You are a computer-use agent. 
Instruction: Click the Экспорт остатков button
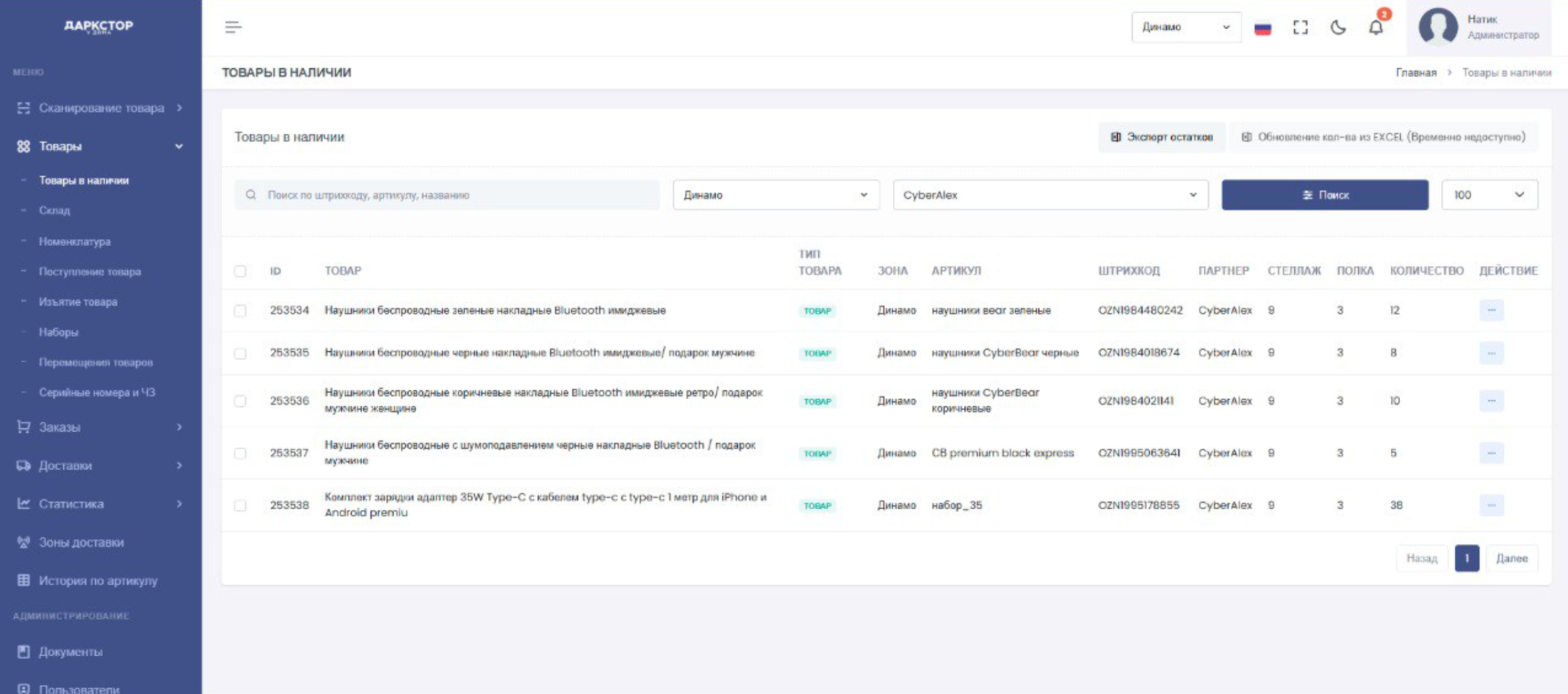click(x=1162, y=137)
